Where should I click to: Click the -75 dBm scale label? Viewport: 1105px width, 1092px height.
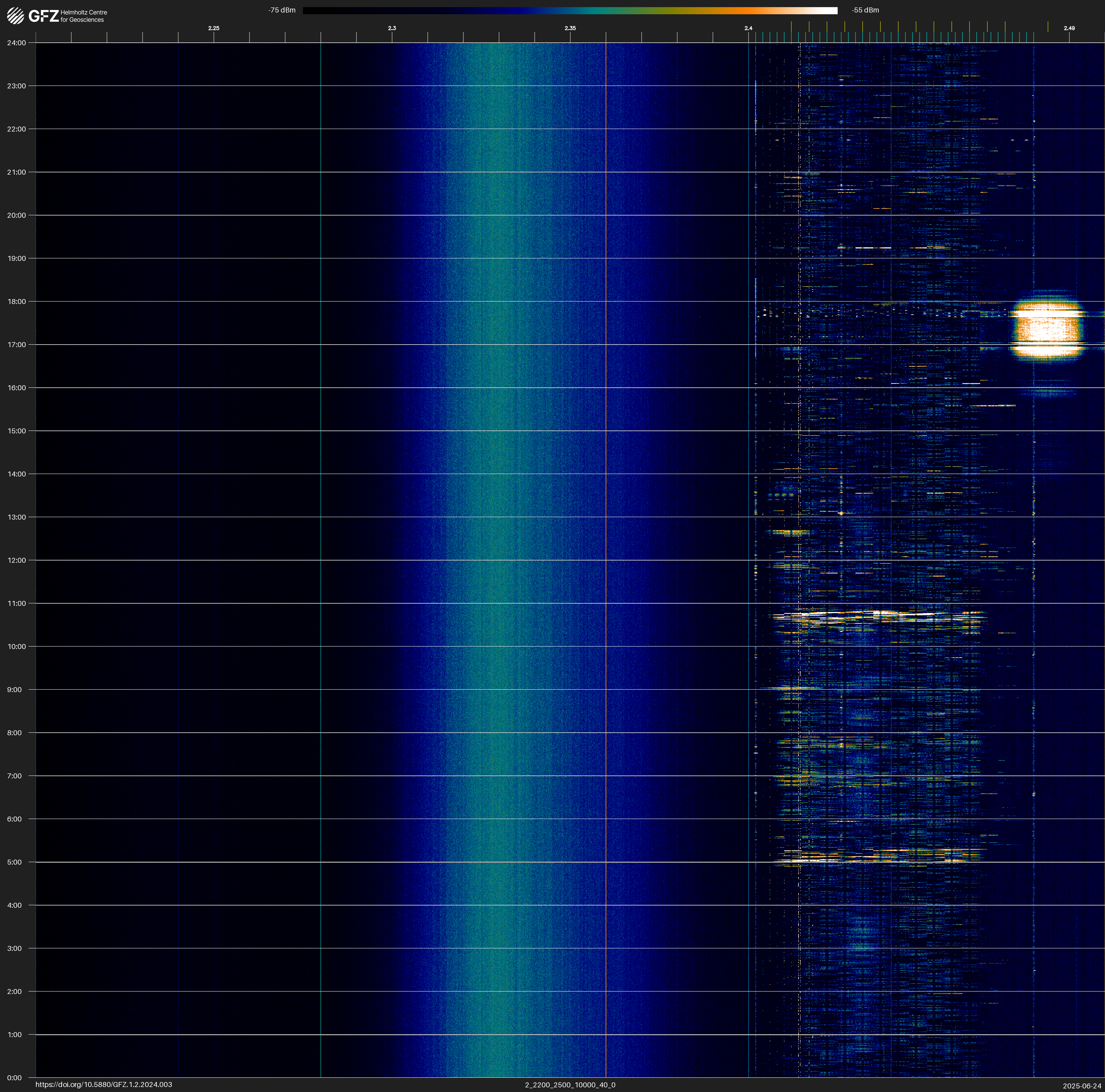coord(282,10)
